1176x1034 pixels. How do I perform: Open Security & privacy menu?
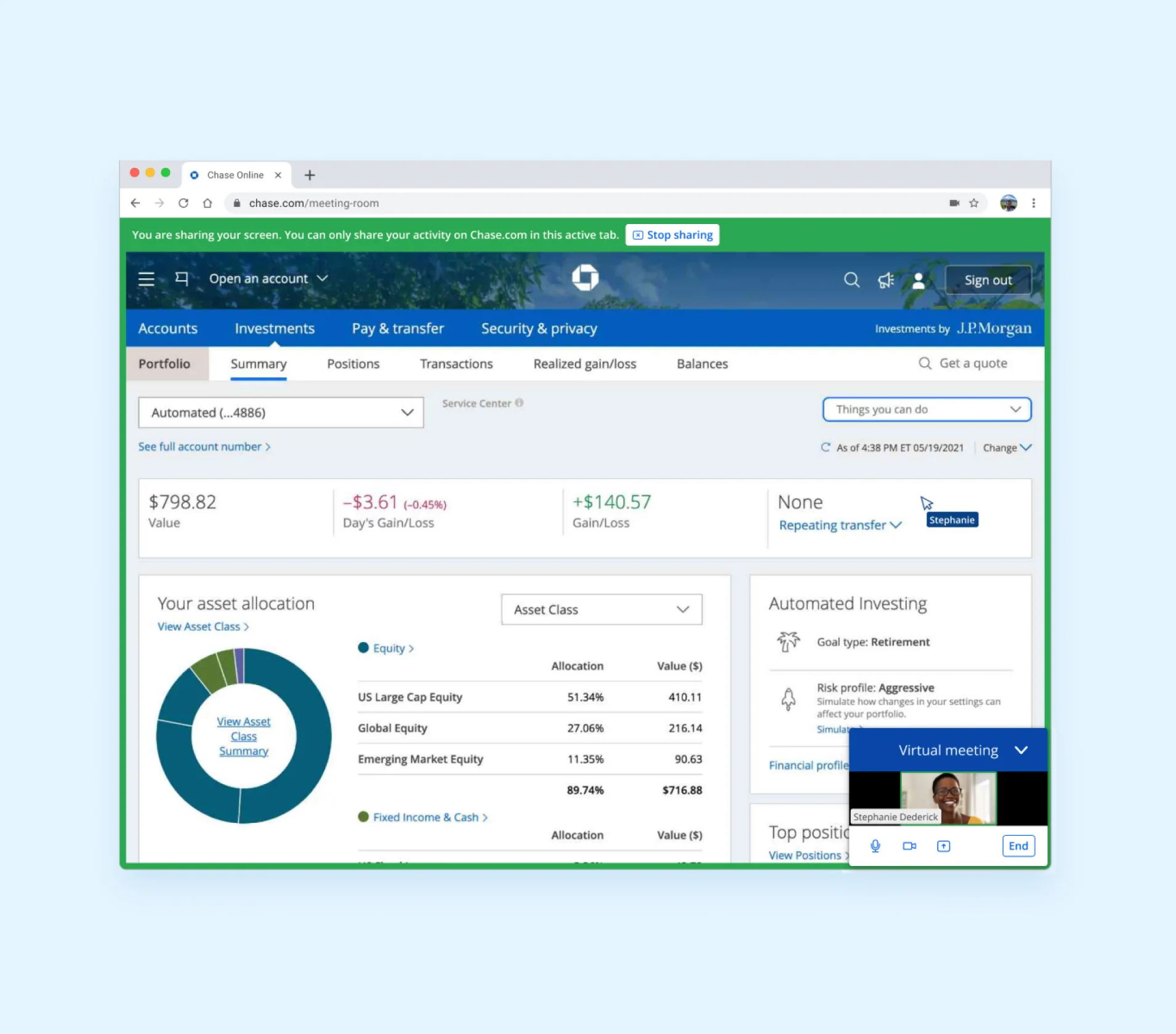coord(539,329)
